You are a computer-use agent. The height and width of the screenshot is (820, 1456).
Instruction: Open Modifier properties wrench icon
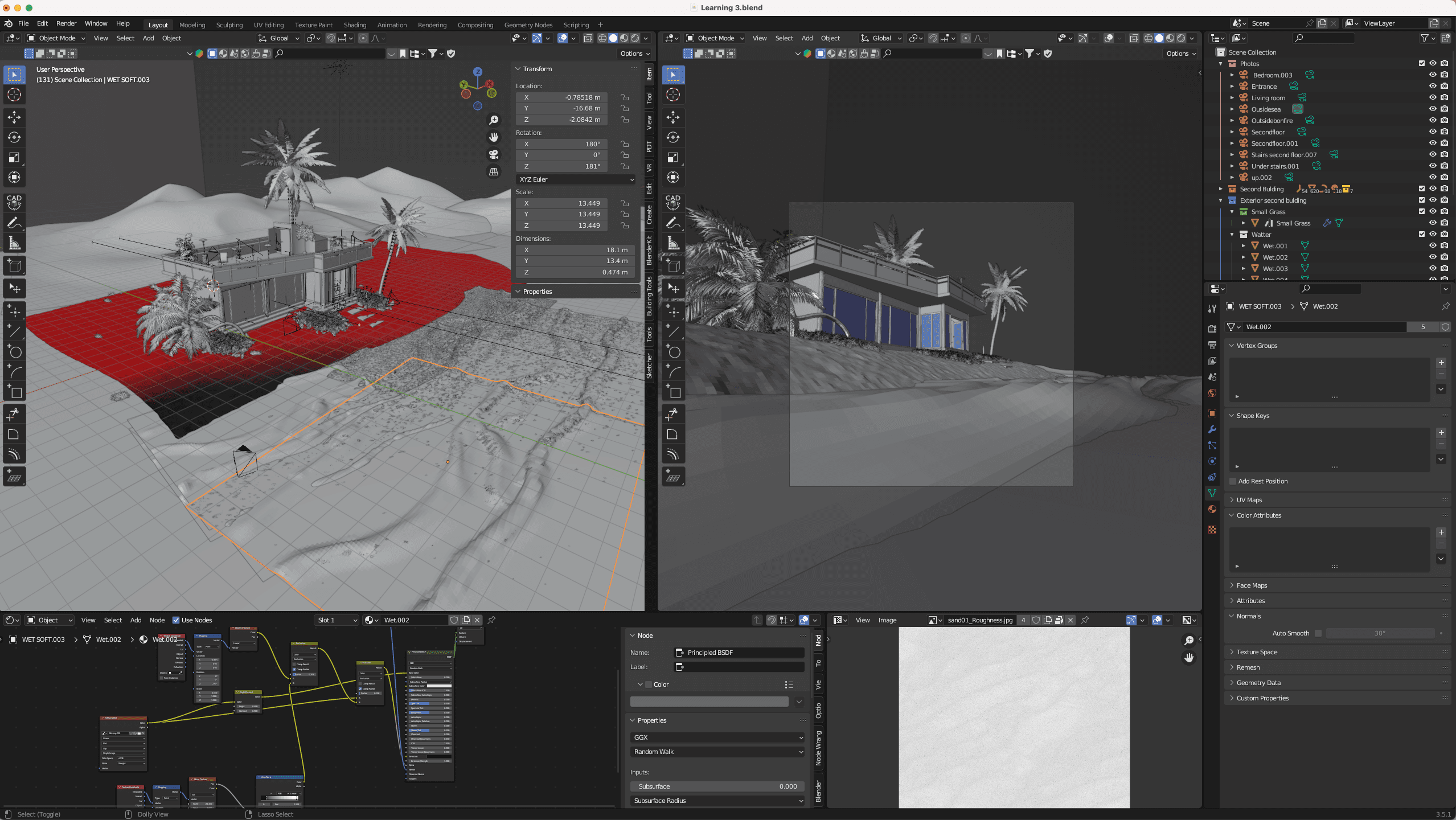[1212, 429]
